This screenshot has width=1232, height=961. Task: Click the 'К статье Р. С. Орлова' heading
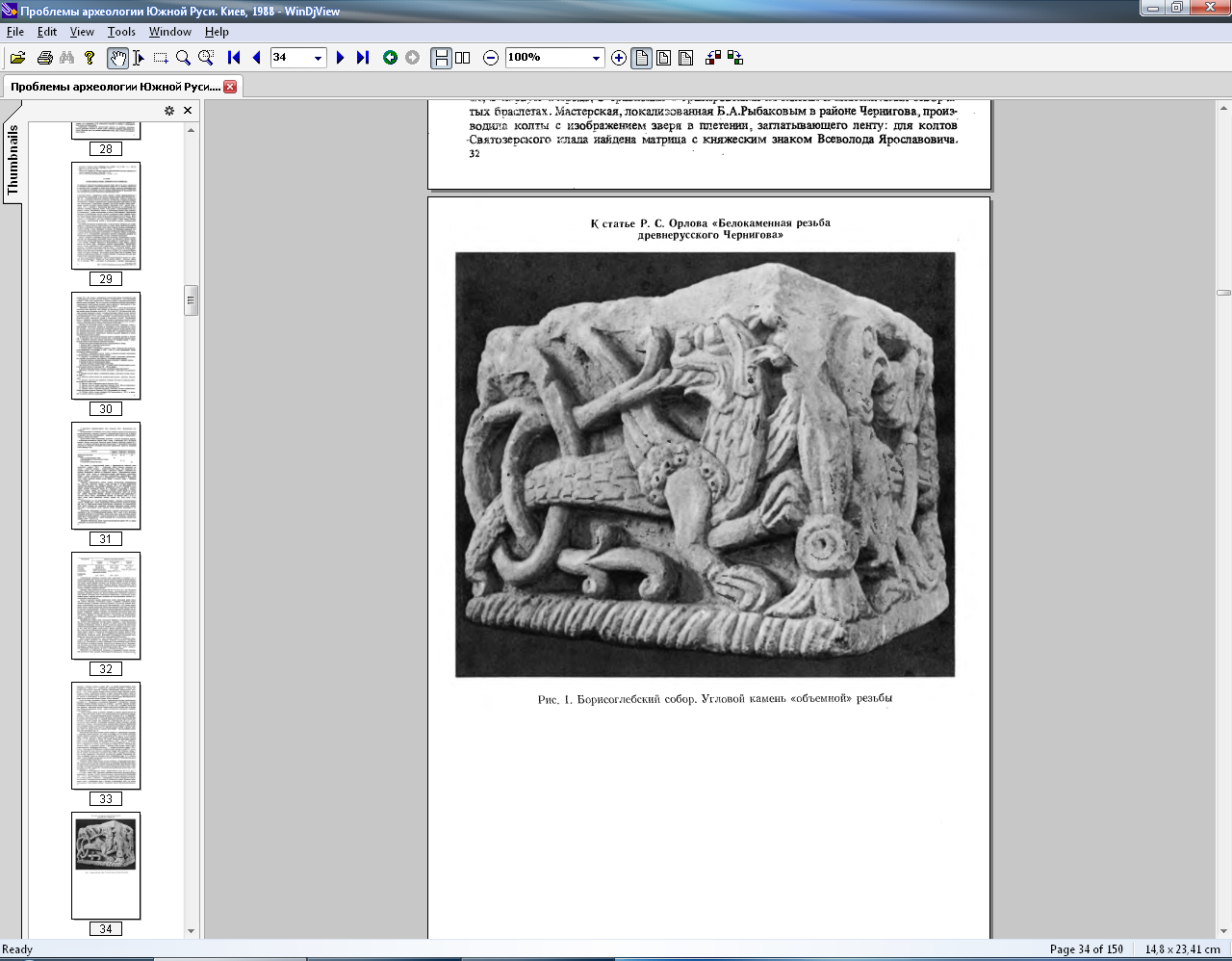(x=710, y=229)
